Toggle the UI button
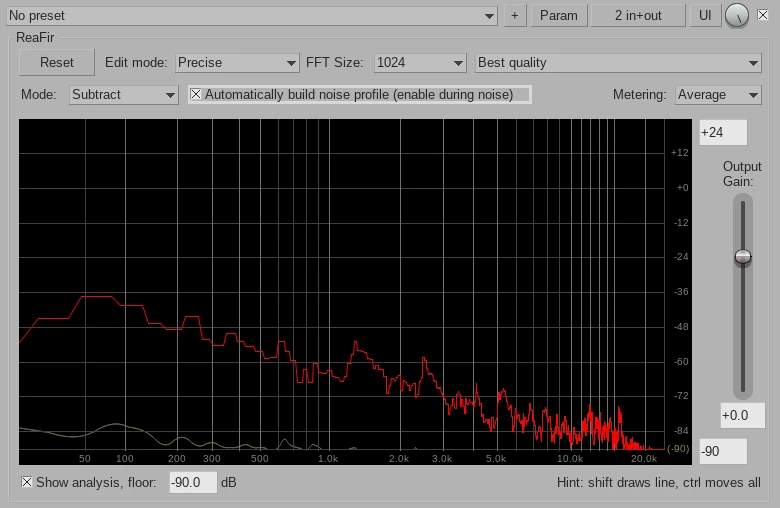This screenshot has width=780, height=508. pos(705,16)
